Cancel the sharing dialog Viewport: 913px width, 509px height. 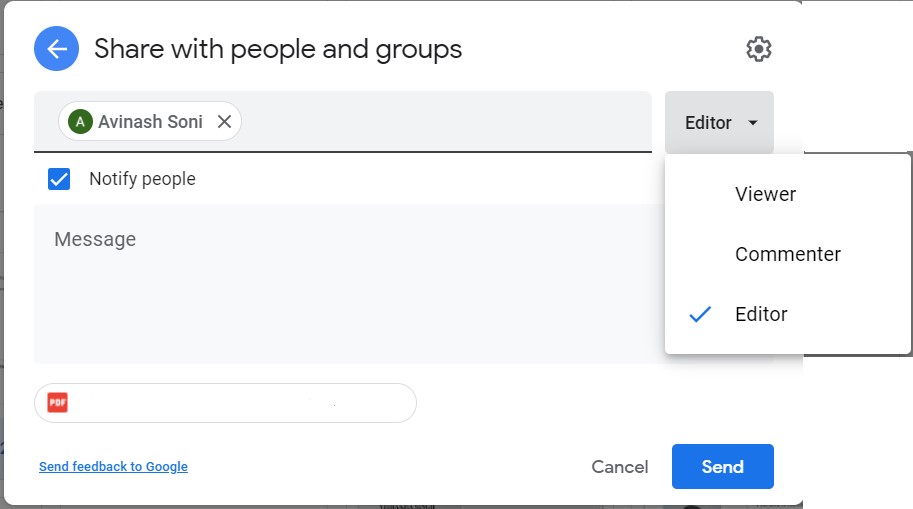coord(620,467)
